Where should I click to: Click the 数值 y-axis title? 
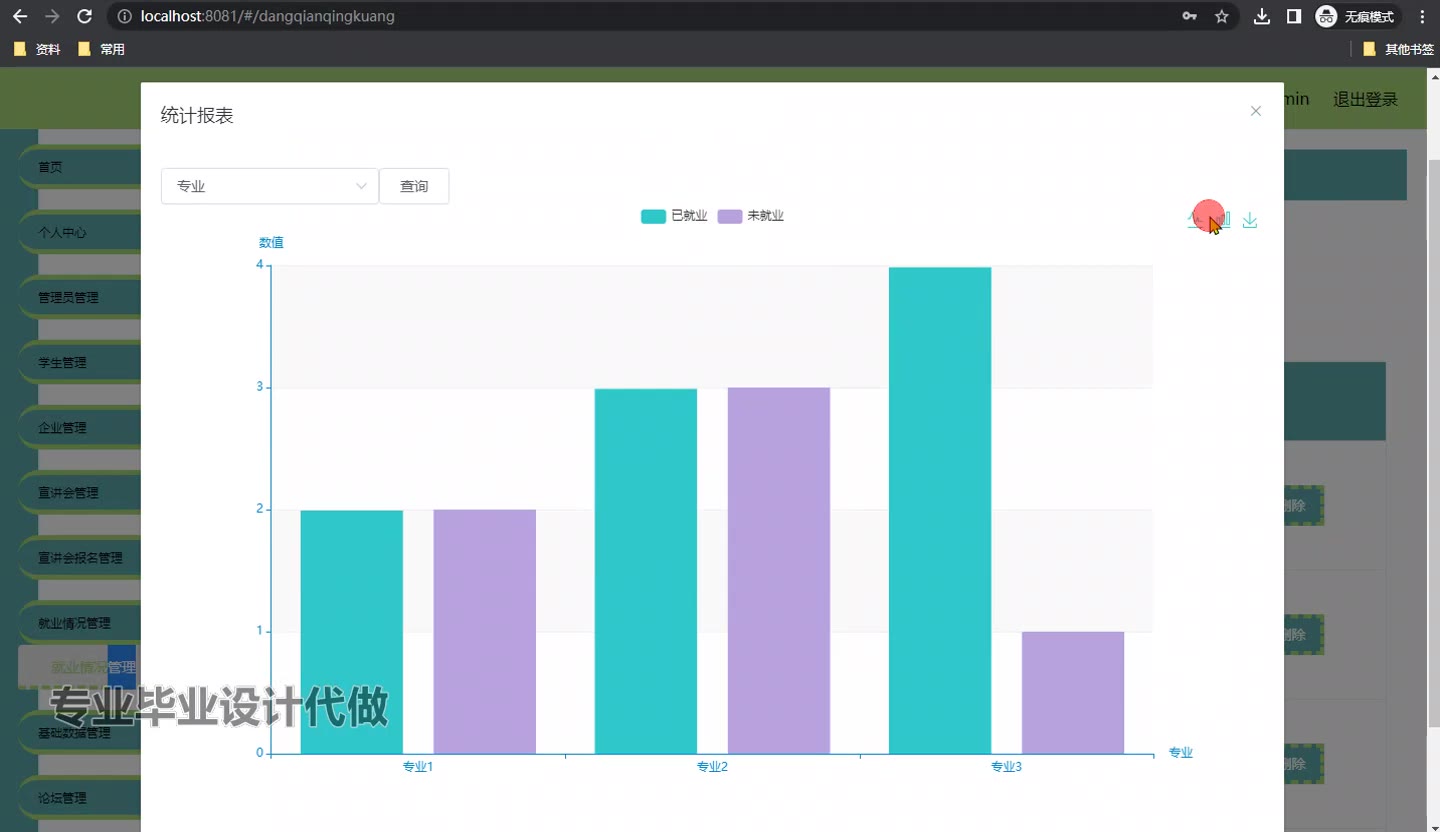click(271, 243)
